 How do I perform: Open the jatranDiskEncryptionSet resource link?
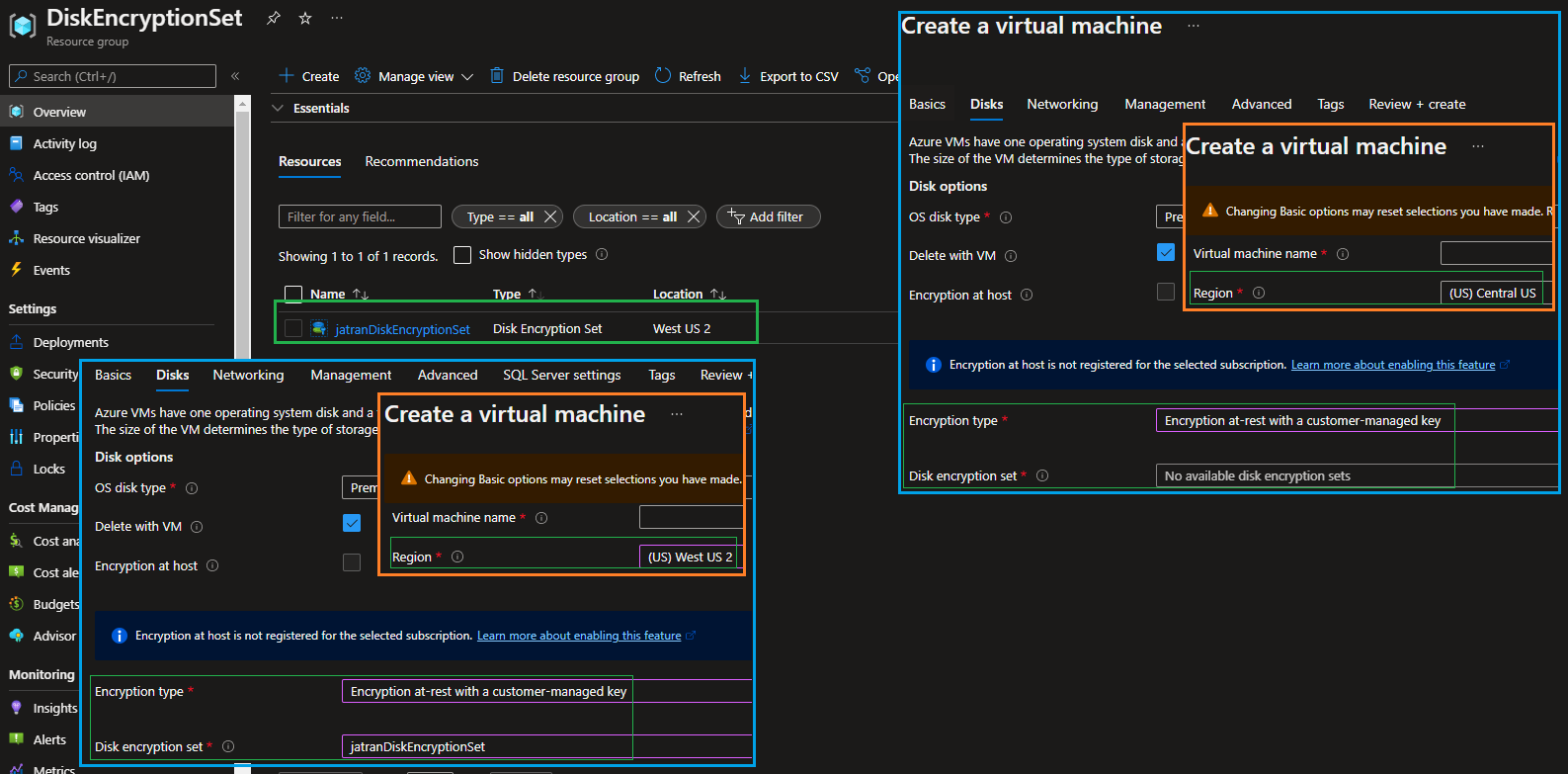click(x=402, y=329)
